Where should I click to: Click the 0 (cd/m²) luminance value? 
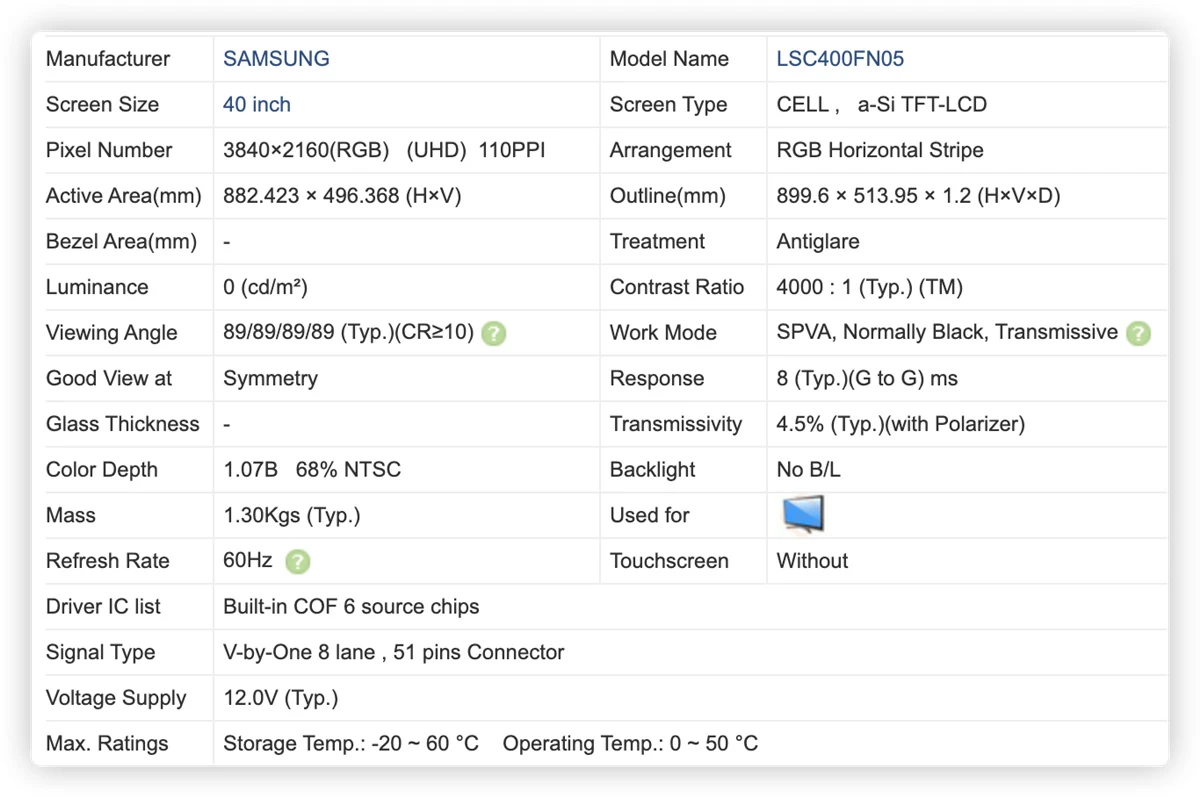[265, 287]
